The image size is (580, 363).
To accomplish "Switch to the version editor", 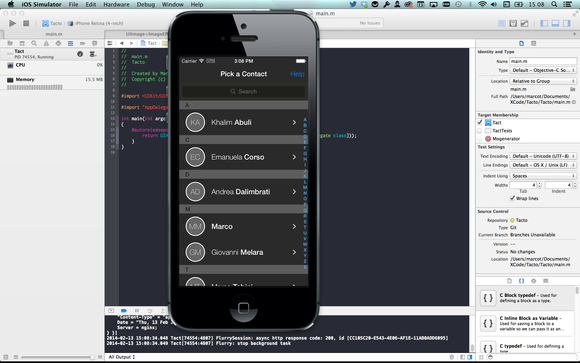I will 525,23.
